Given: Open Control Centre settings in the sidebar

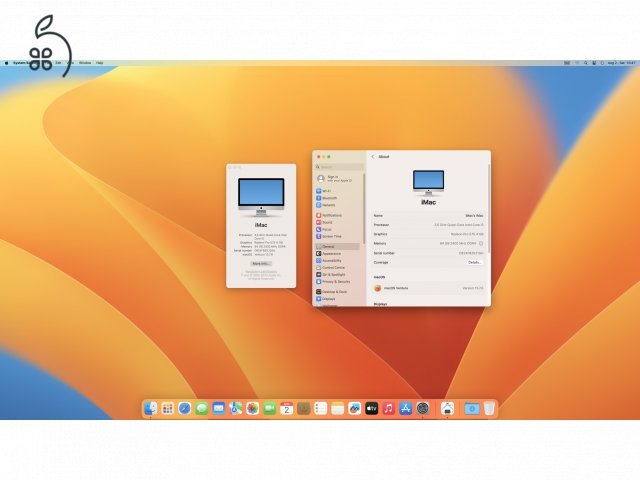Looking at the screenshot, I should (x=337, y=267).
